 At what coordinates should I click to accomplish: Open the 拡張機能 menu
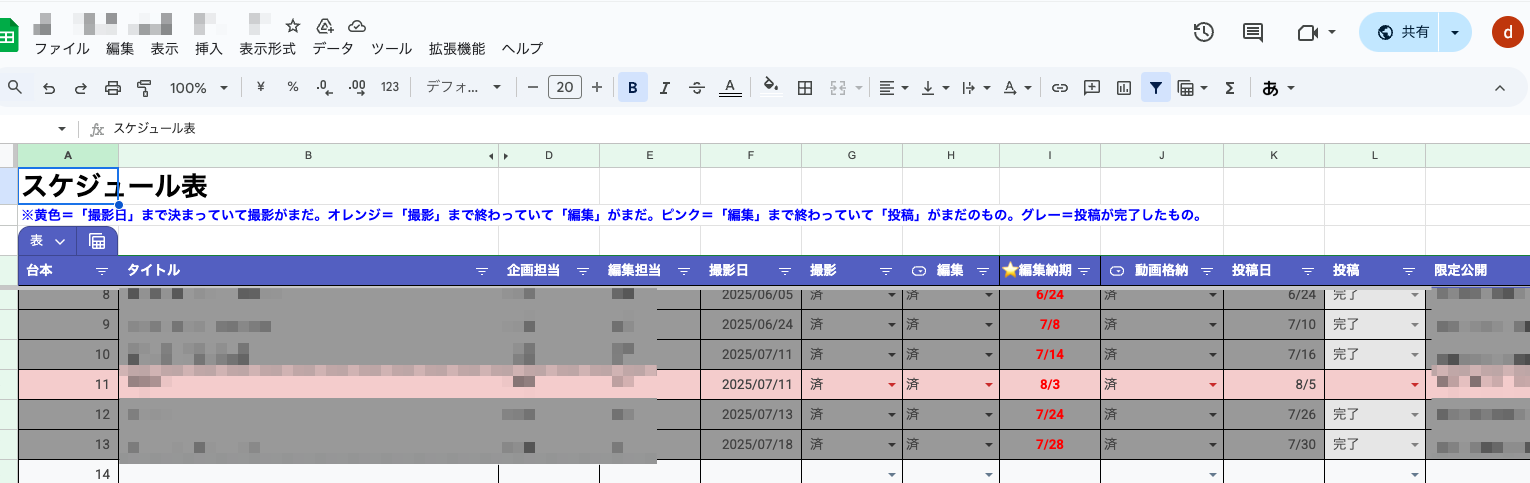point(457,48)
